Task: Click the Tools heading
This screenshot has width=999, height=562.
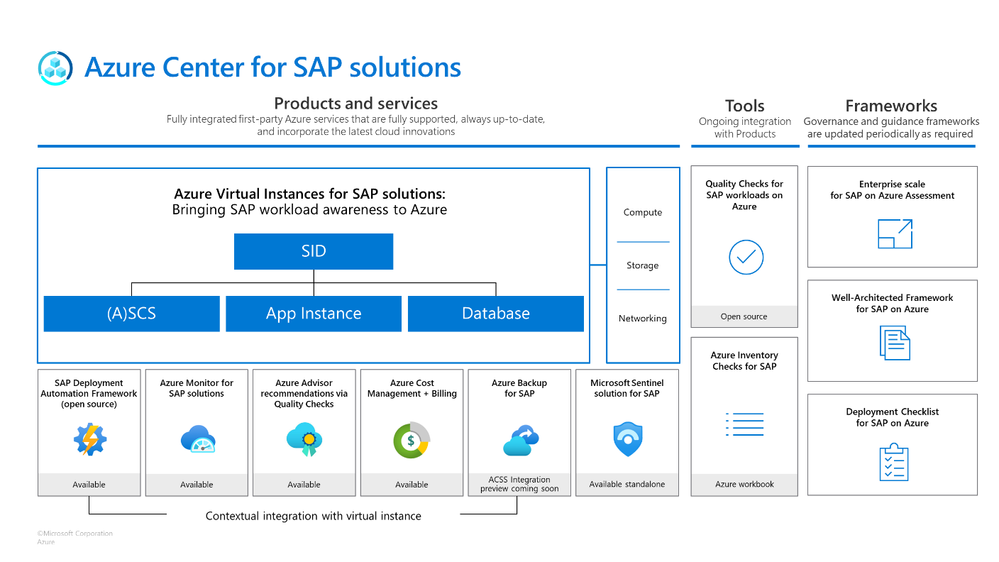Action: [x=745, y=106]
